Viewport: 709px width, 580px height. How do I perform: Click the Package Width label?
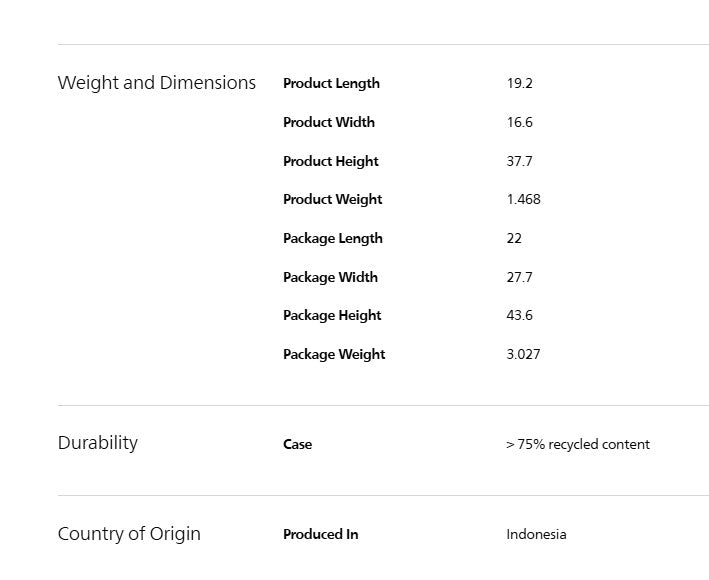331,278
